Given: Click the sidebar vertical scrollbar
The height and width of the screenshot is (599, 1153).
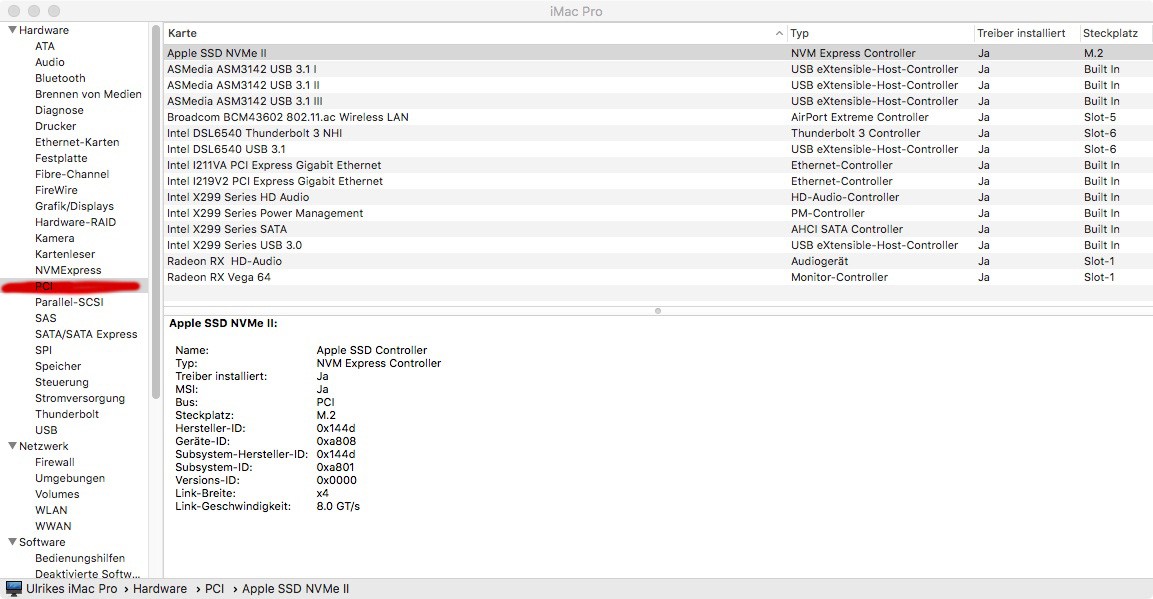Looking at the screenshot, I should (155, 213).
